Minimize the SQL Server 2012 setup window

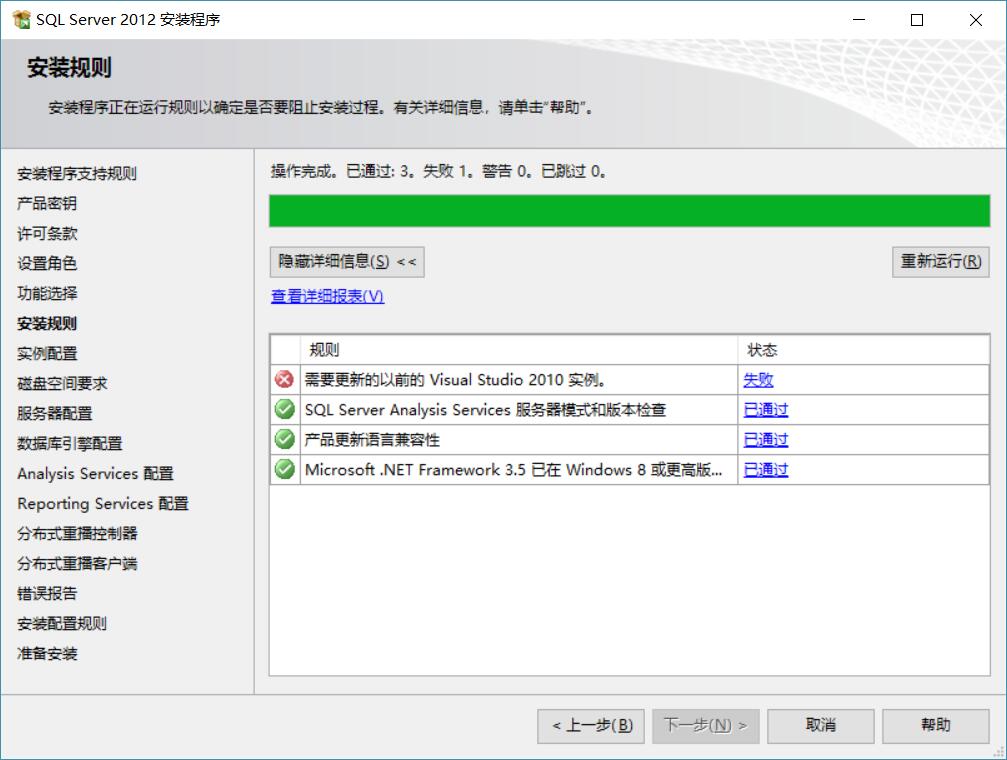click(859, 20)
